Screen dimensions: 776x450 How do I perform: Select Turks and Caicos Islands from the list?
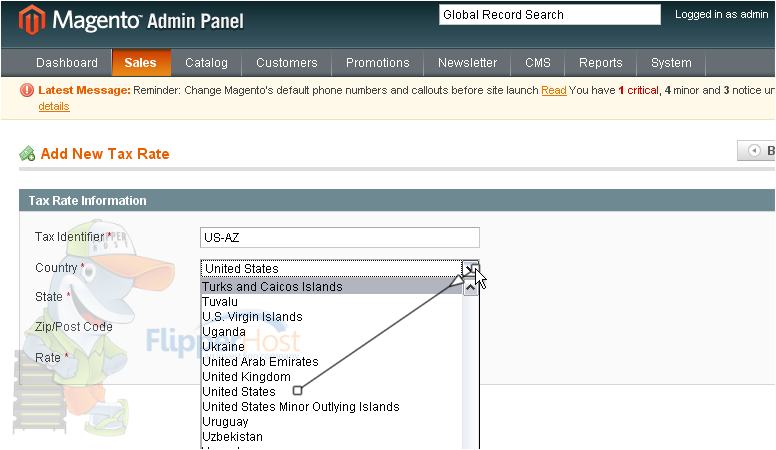pos(332,287)
